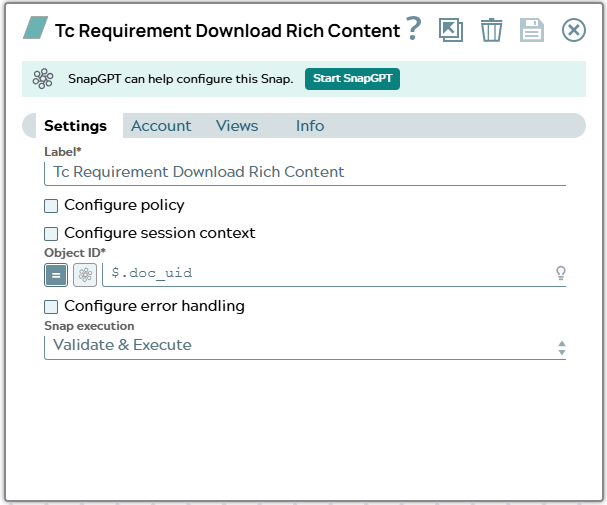Click the dialog title Tc Requirement Download Rich Content
The image size is (607, 505).
tap(227, 31)
